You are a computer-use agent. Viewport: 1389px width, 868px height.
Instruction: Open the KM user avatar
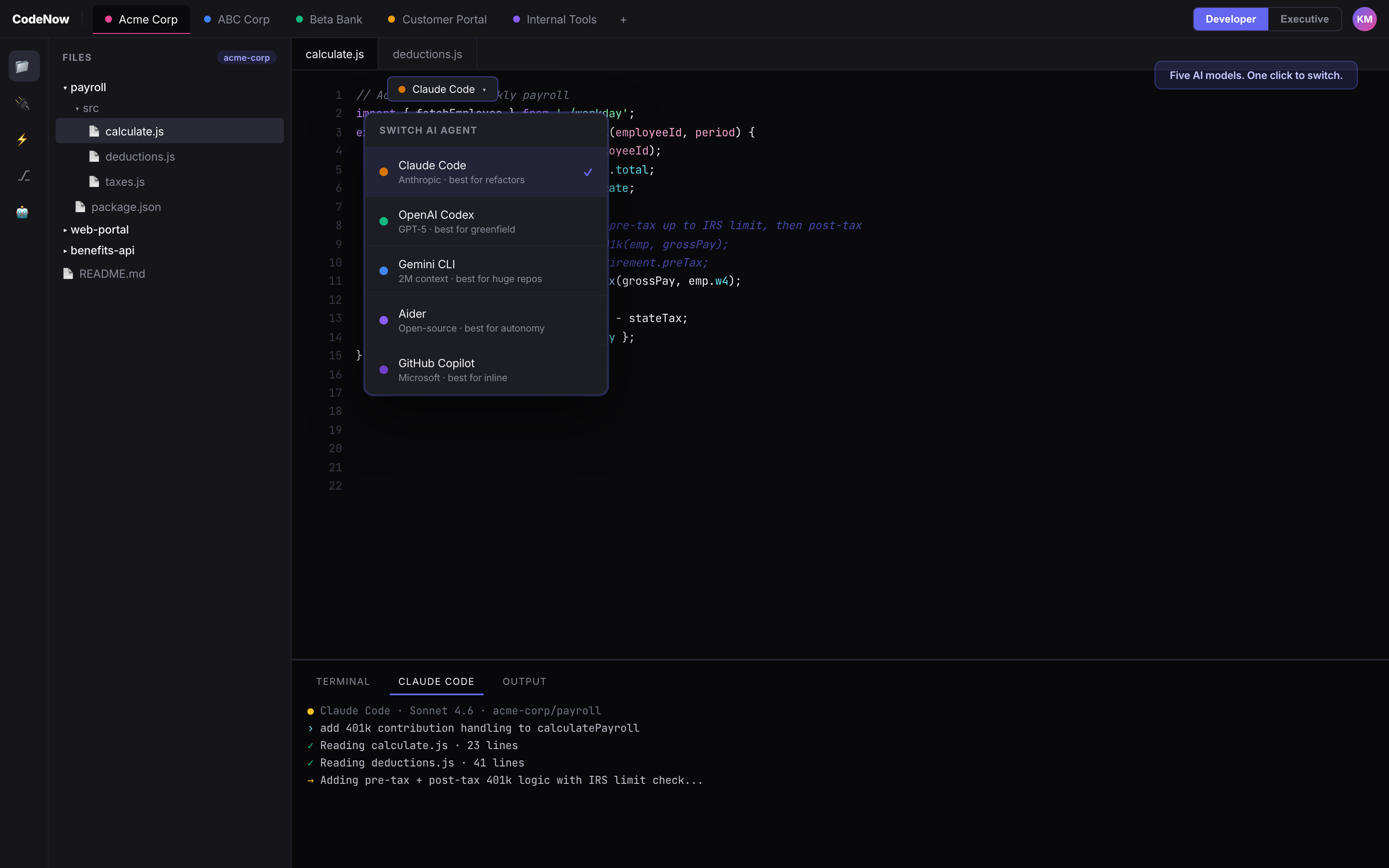pos(1364,19)
